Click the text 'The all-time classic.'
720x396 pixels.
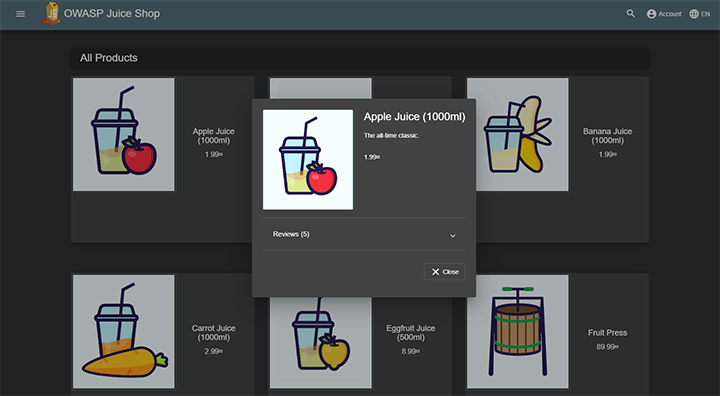[x=391, y=136]
